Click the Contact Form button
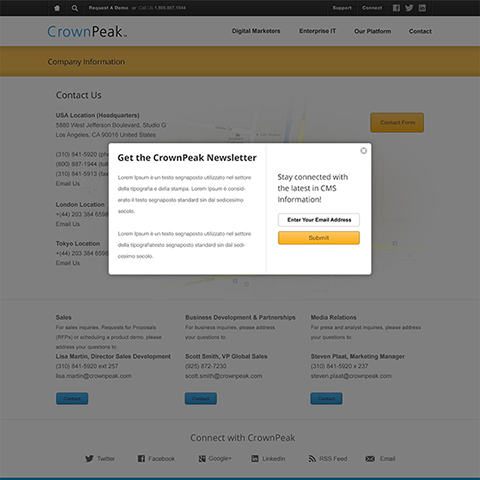Viewport: 480px width, 480px height. 397,122
